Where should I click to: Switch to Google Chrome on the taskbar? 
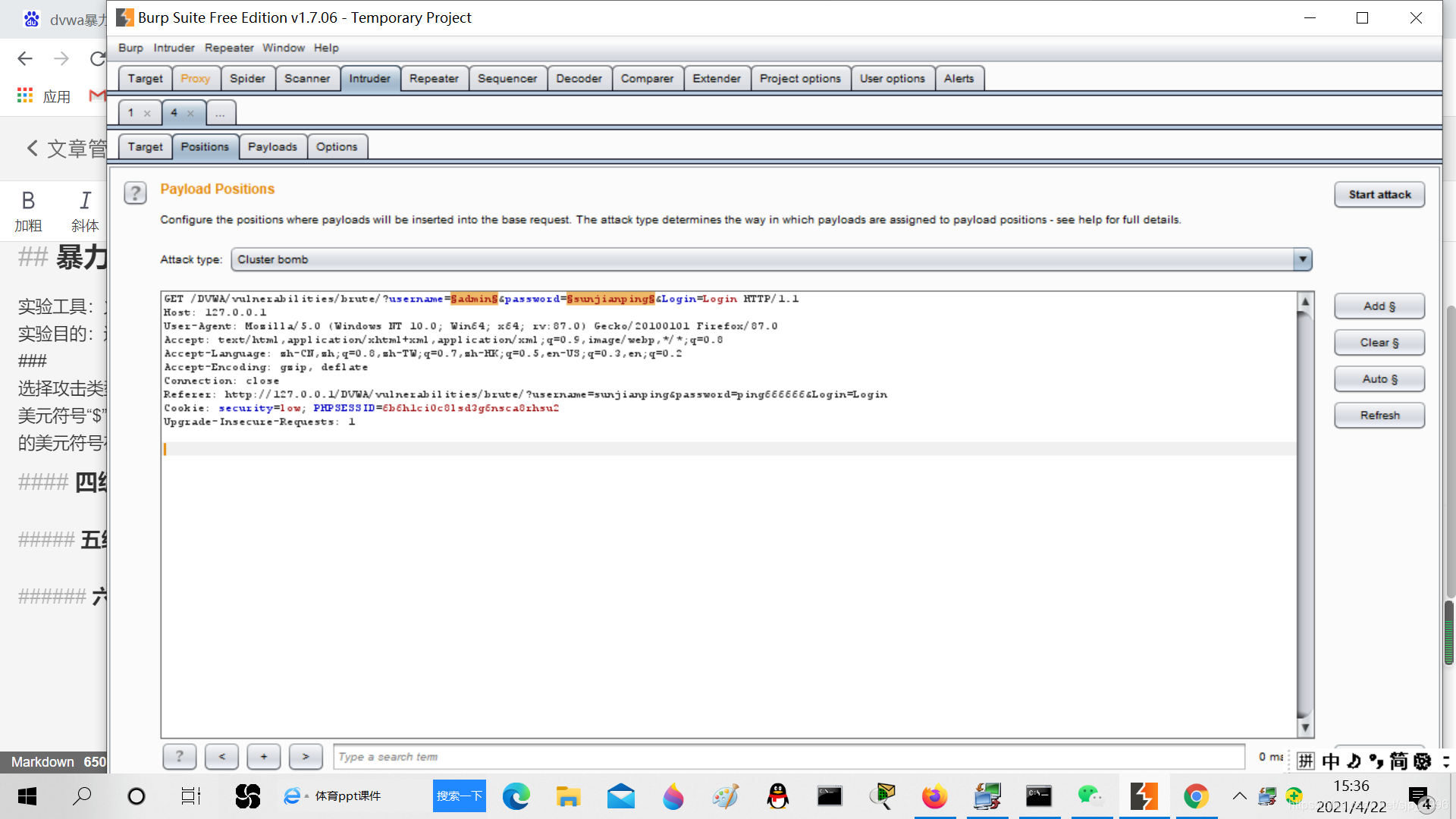pos(1196,796)
